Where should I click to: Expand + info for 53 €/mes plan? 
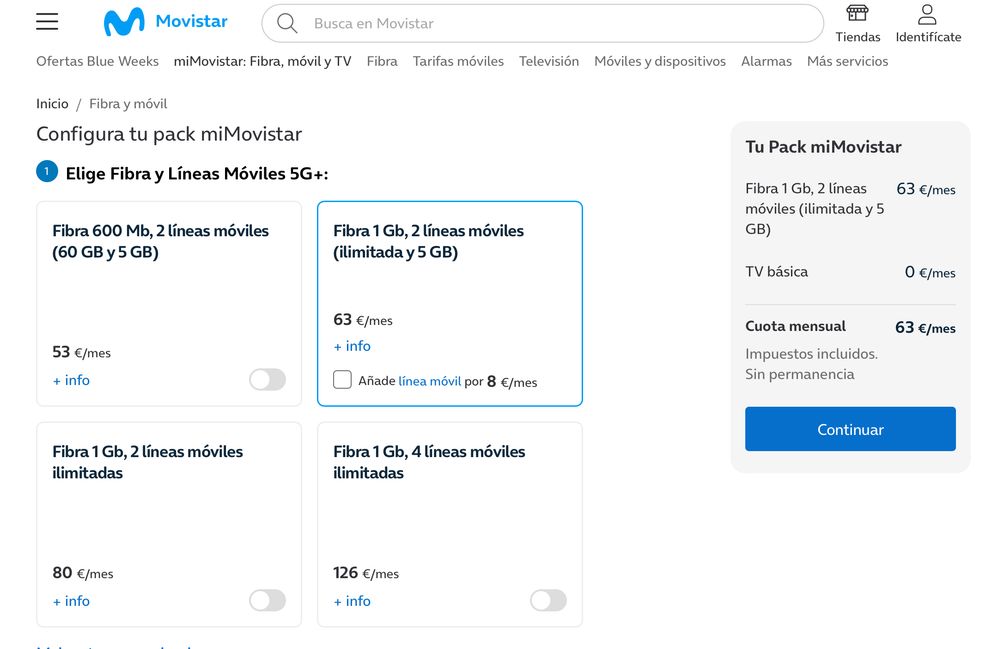click(x=71, y=380)
